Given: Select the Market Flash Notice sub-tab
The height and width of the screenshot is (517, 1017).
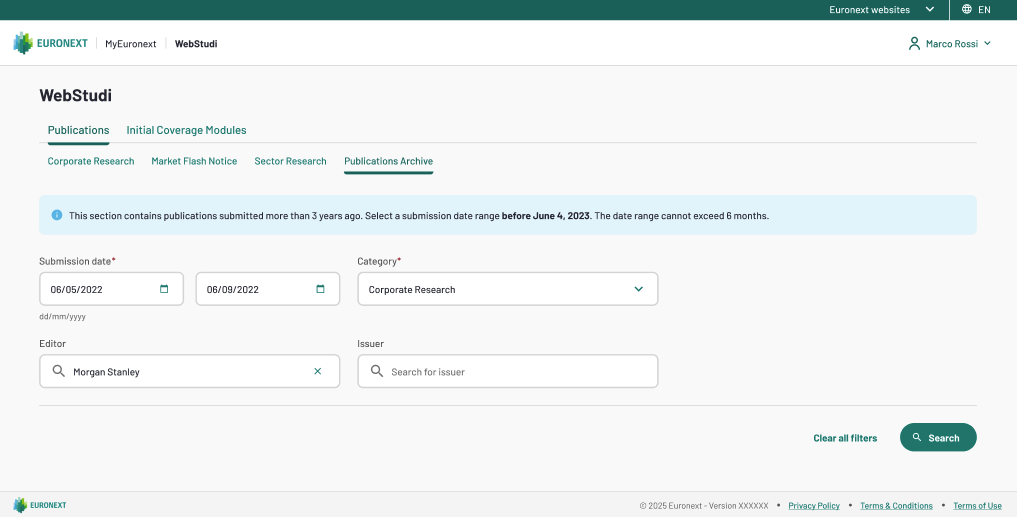Looking at the screenshot, I should 194,161.
